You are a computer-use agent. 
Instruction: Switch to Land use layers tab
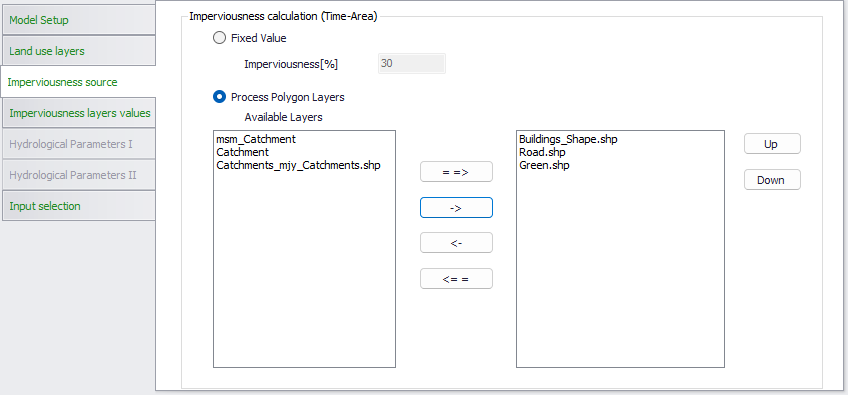78,51
